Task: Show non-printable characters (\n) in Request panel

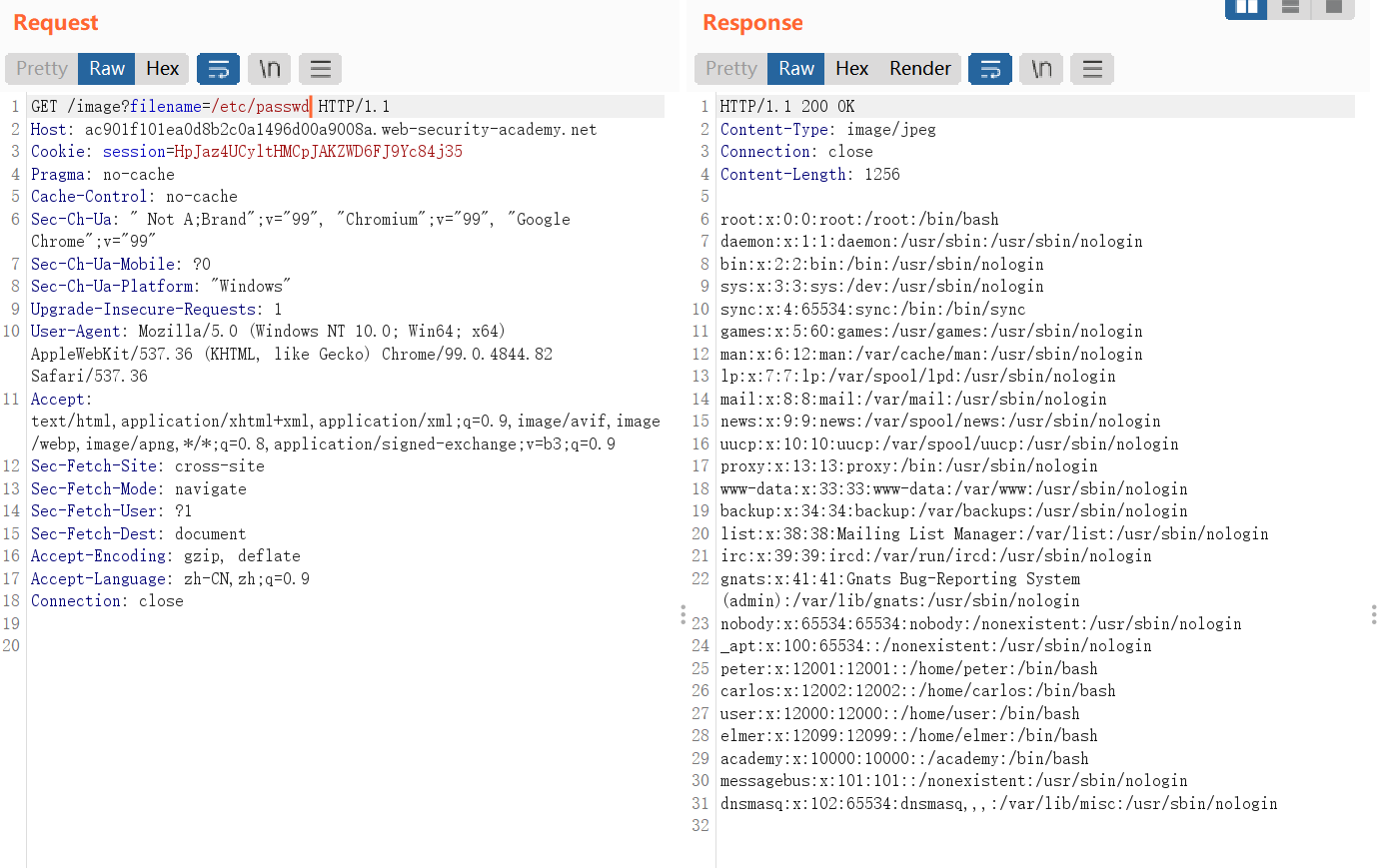Action: (269, 68)
